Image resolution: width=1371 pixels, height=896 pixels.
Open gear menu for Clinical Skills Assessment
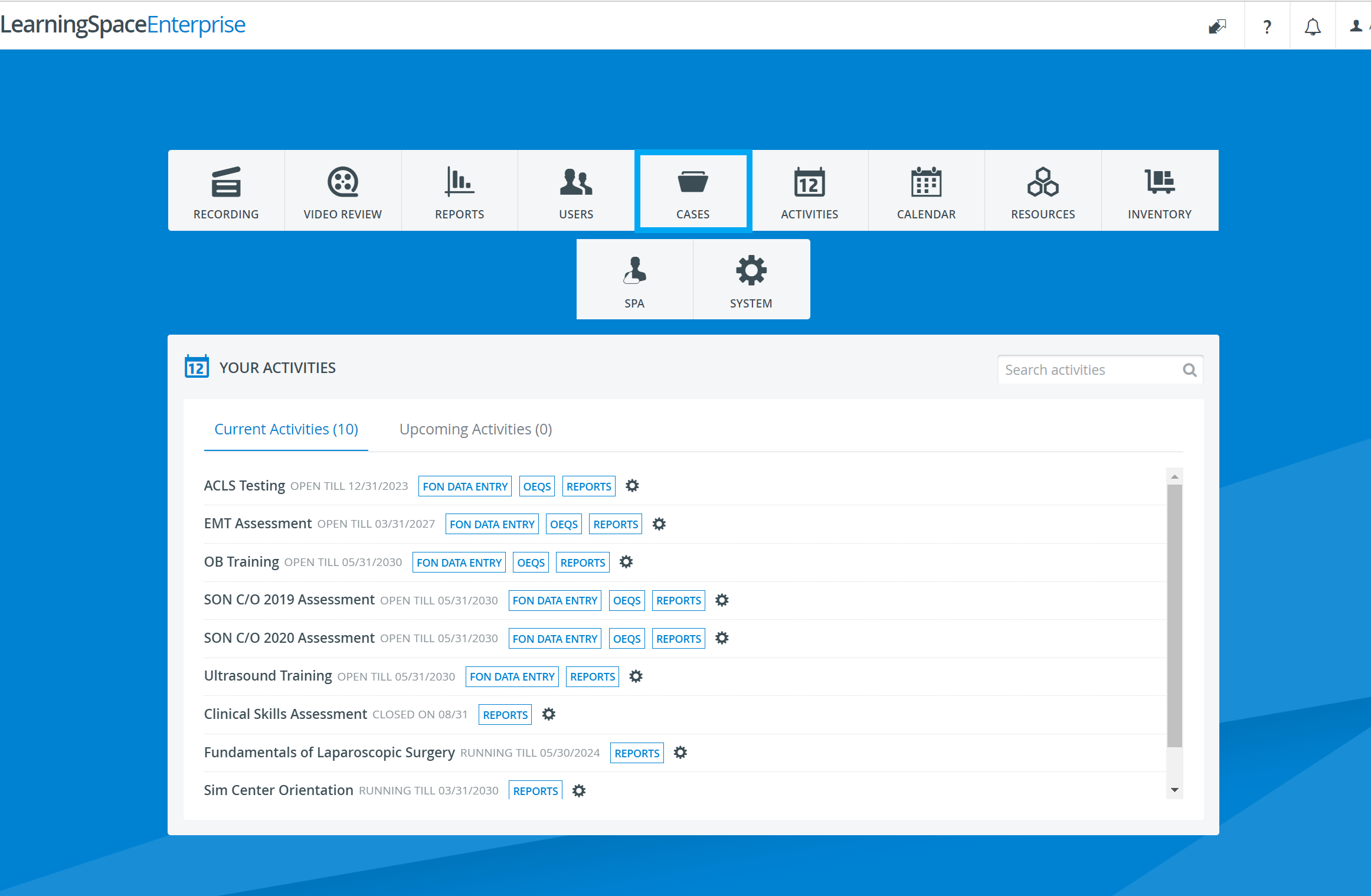[549, 714]
